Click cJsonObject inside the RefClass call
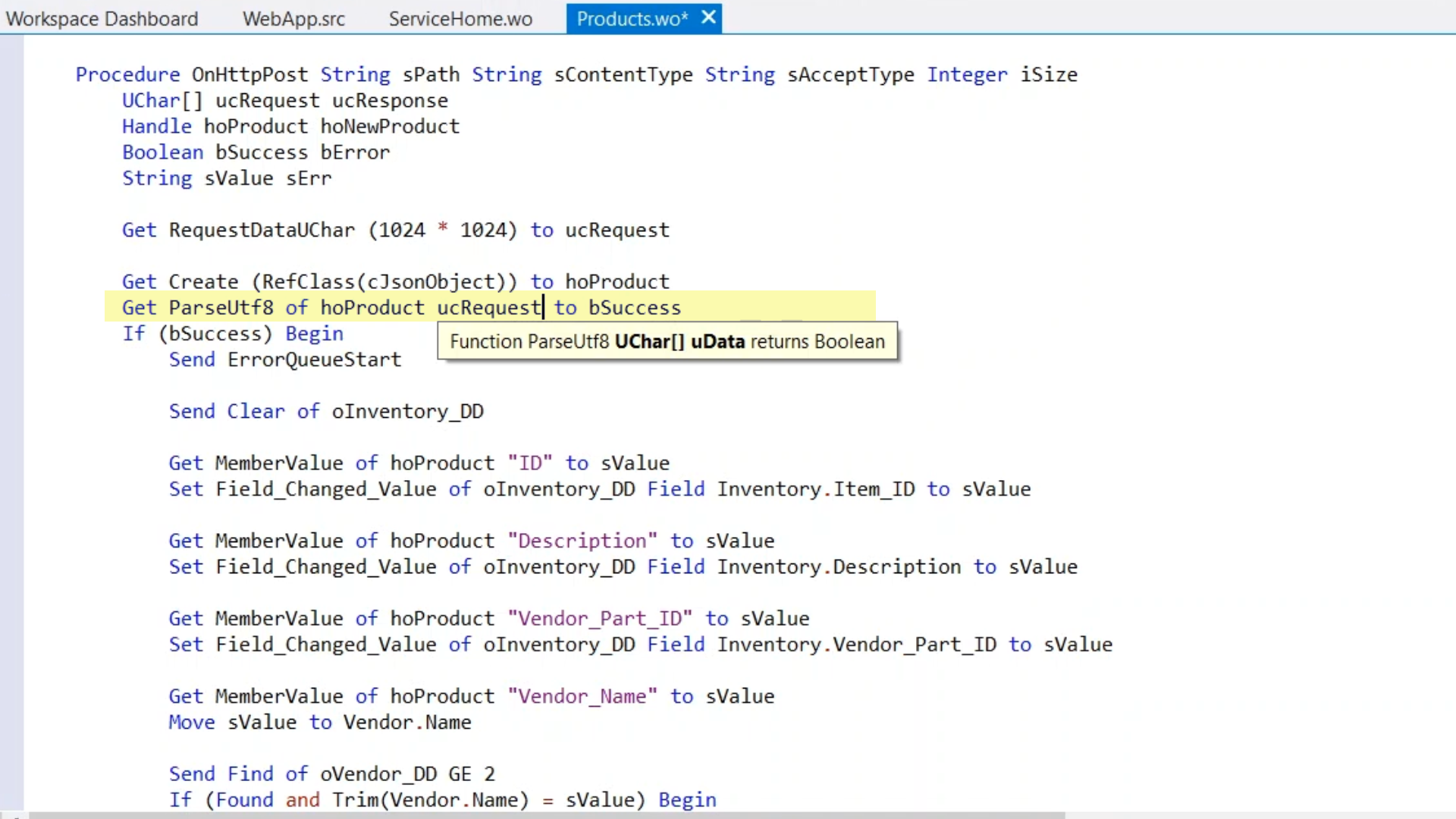This screenshot has width=1456, height=819. click(x=431, y=281)
